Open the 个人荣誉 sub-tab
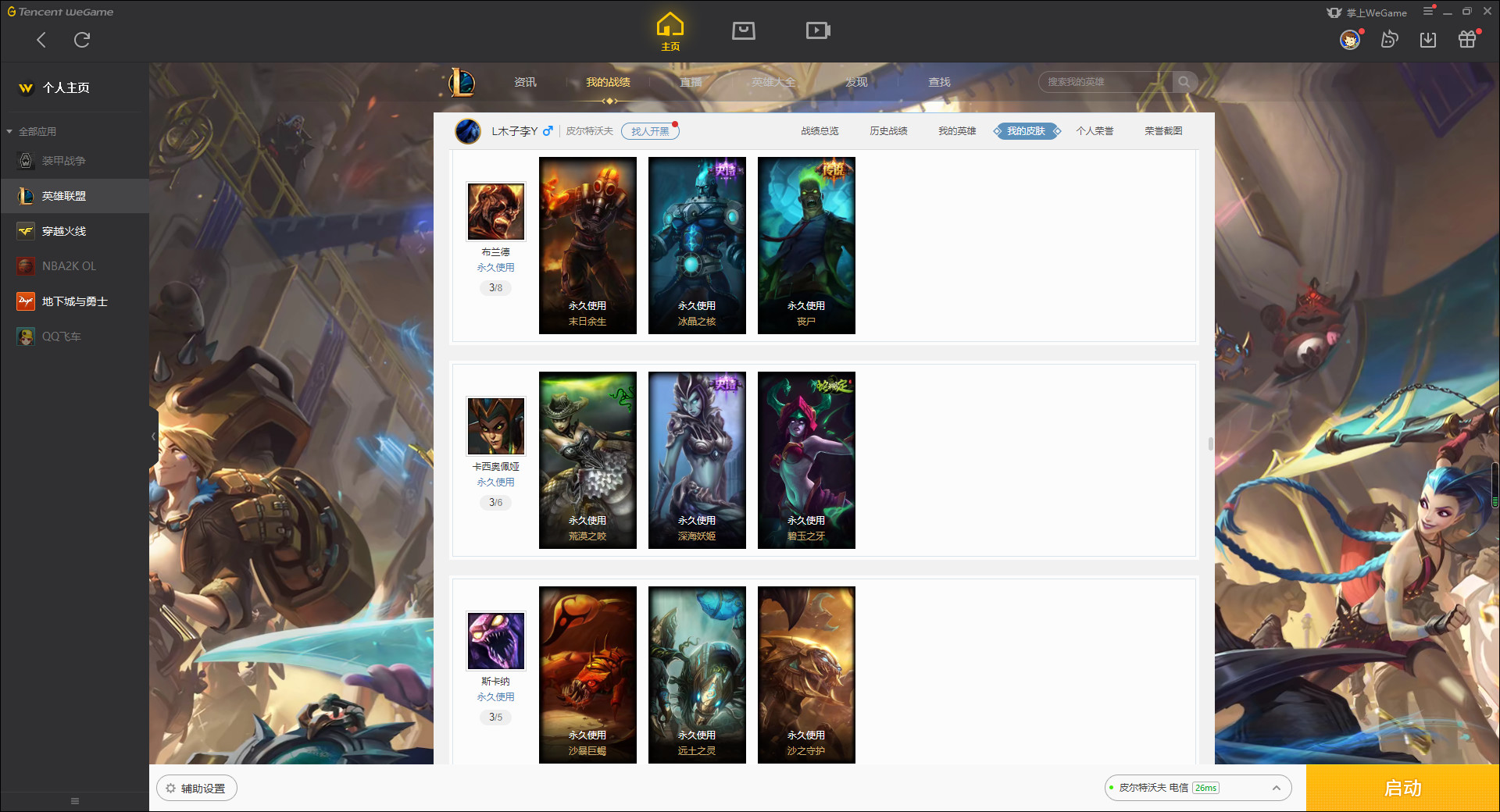Viewport: 1500px width, 812px height. coord(1095,131)
